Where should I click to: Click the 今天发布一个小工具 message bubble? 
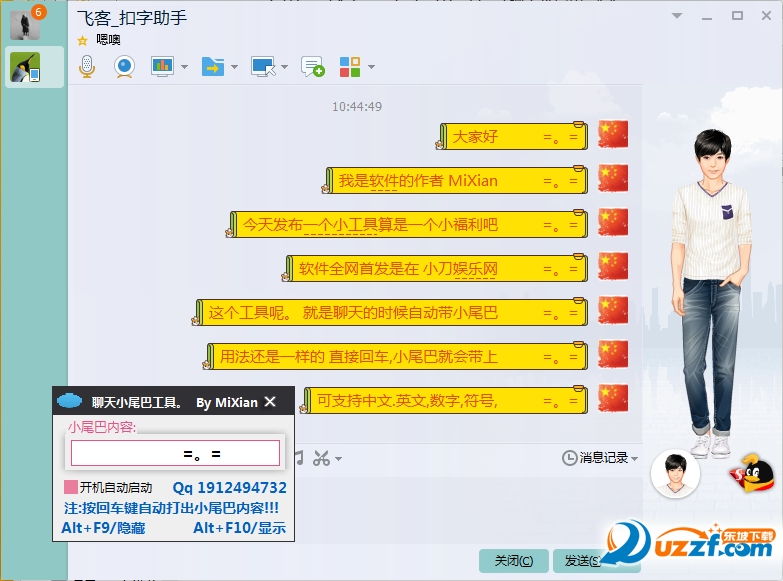click(406, 224)
